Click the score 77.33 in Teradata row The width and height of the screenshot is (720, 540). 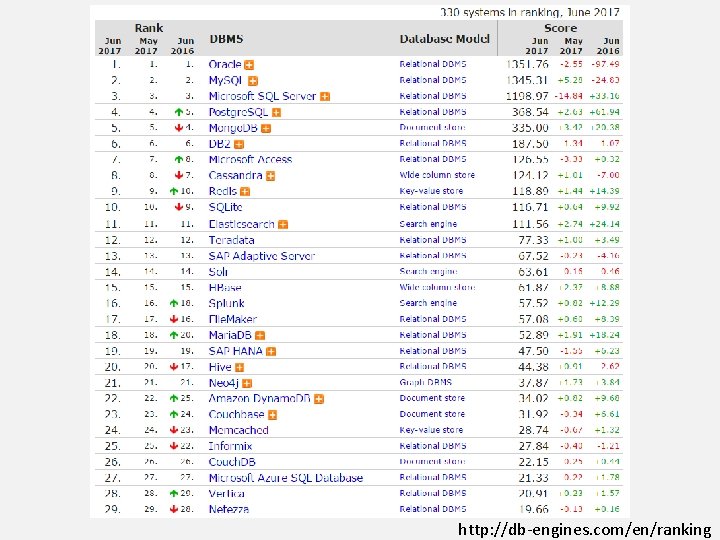[534, 240]
